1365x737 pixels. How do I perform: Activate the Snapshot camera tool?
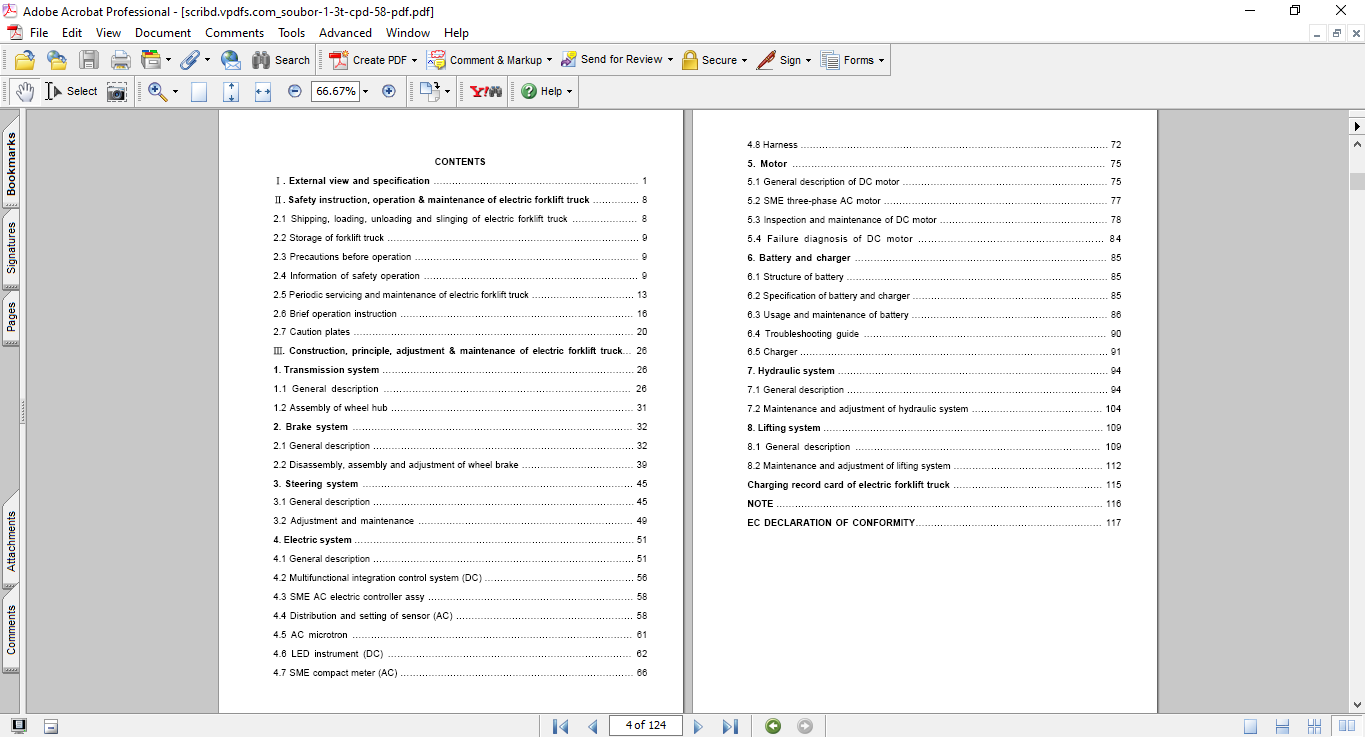(x=117, y=91)
